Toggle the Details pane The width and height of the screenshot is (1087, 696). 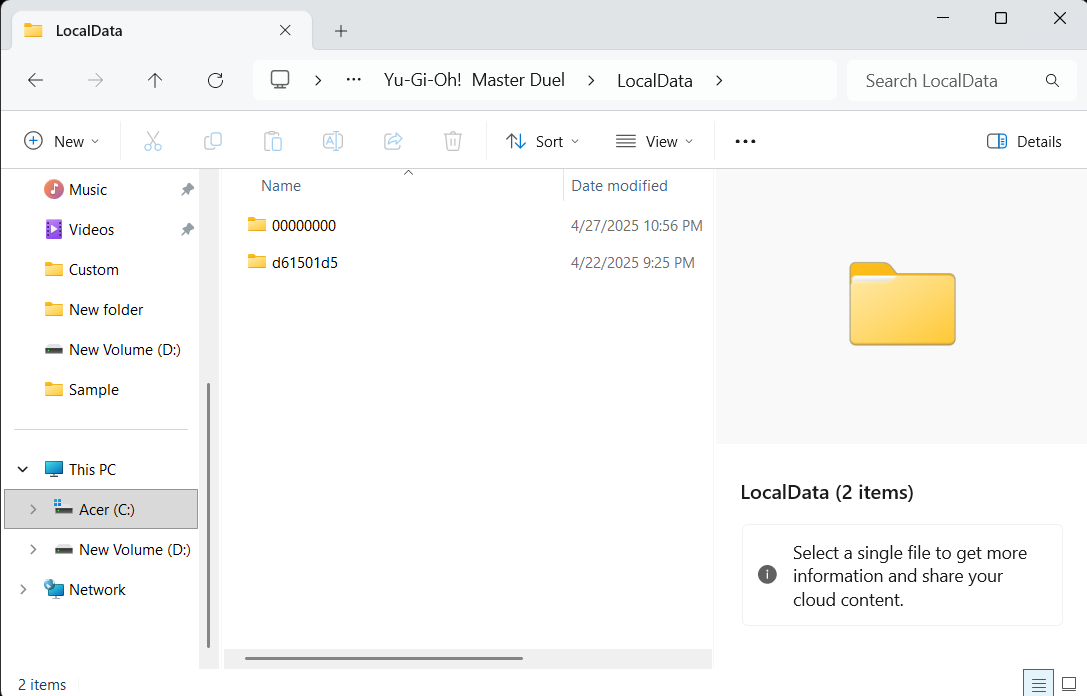(x=1024, y=141)
